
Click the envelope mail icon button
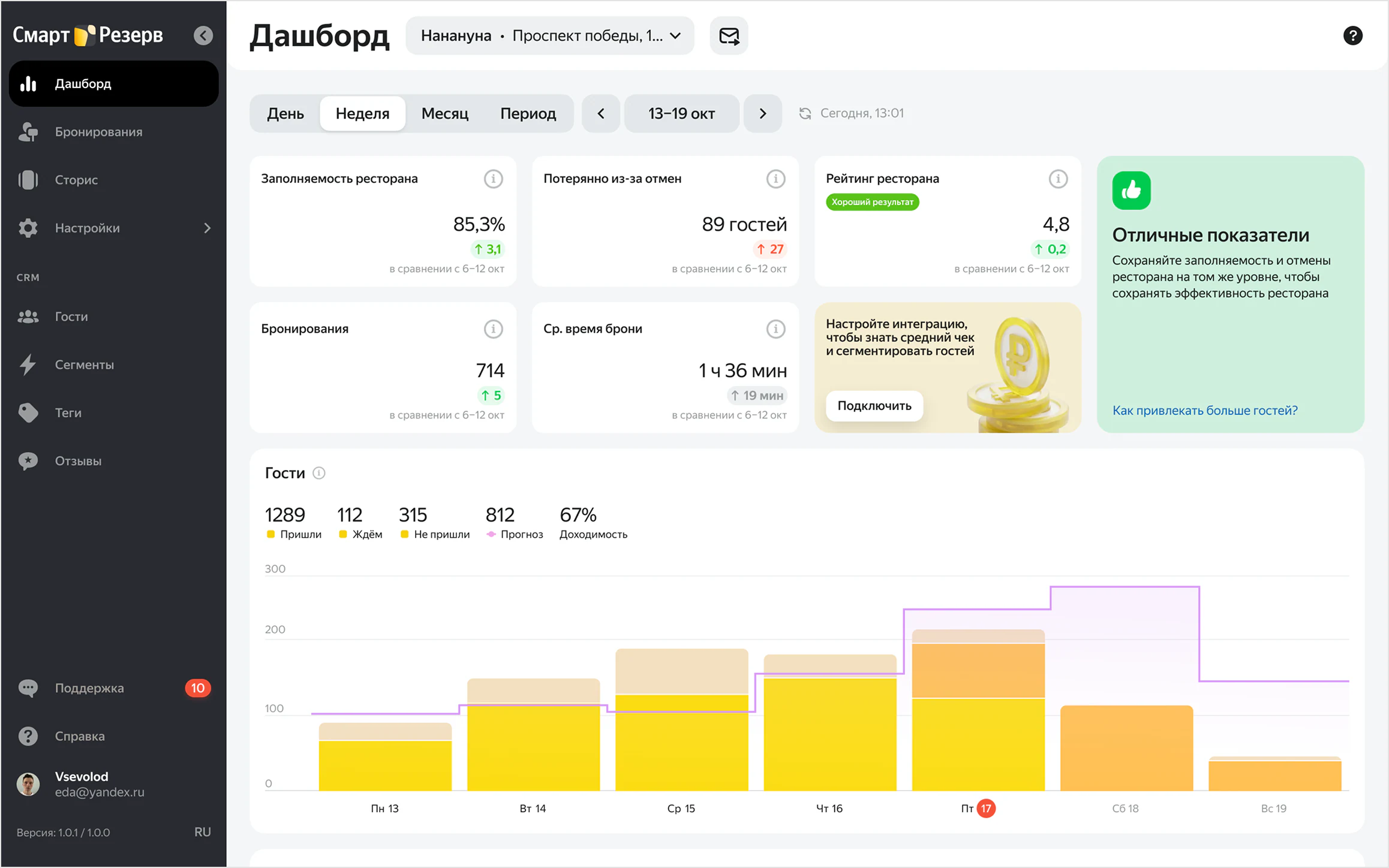729,36
